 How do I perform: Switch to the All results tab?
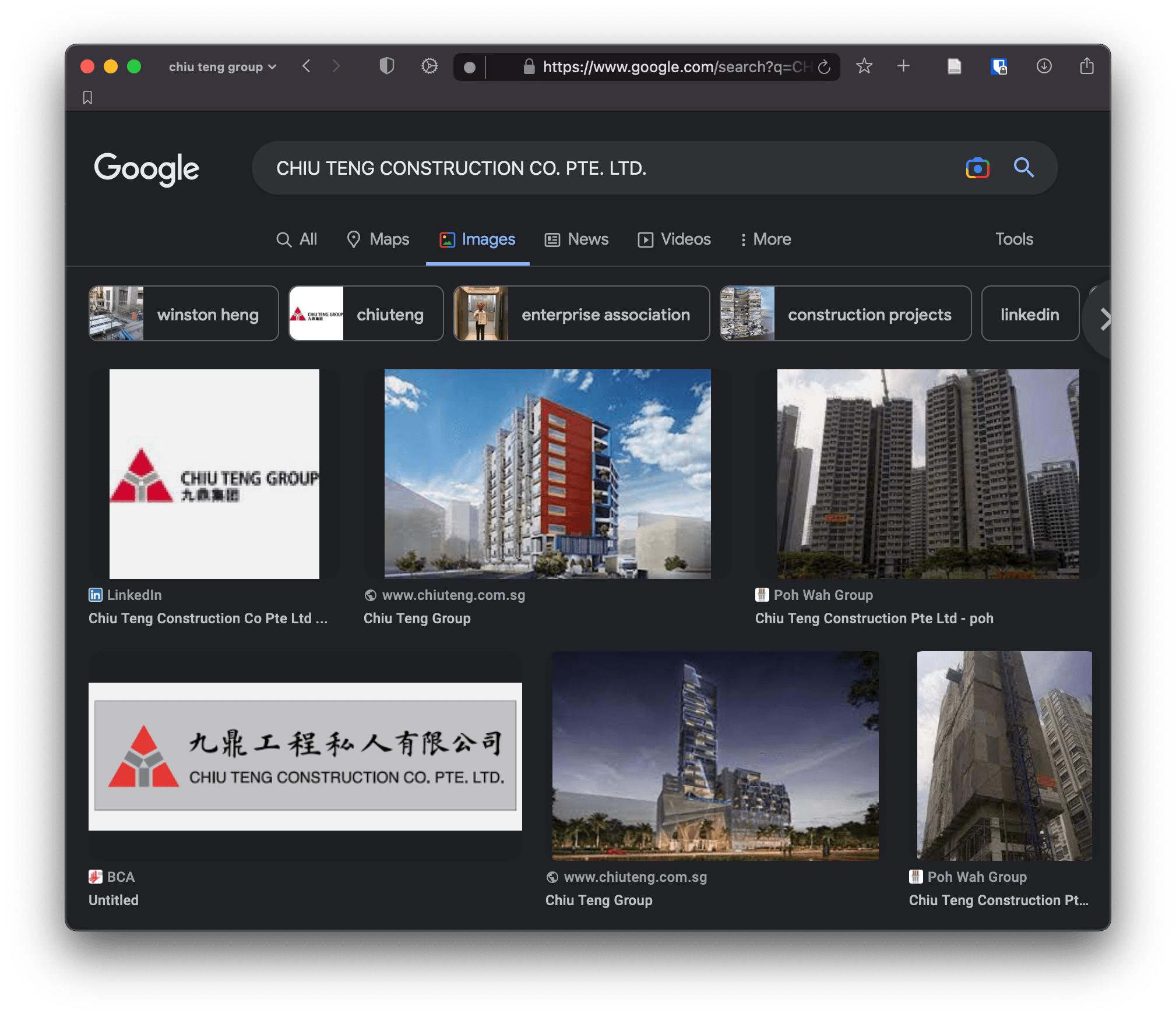[x=296, y=239]
